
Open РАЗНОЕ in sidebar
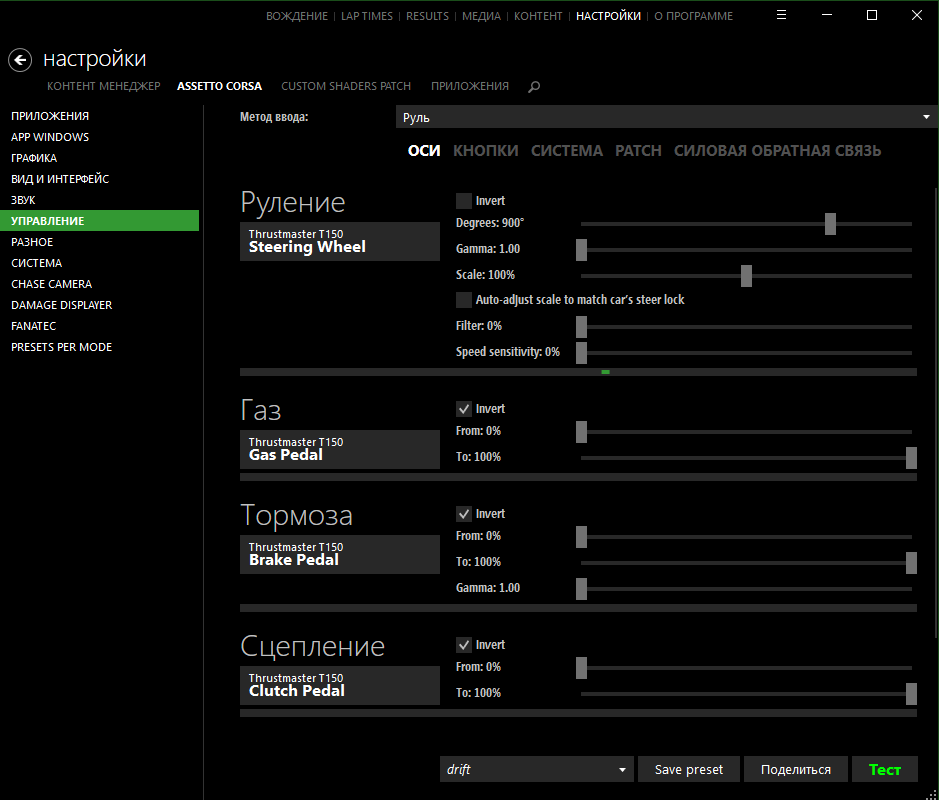[32, 242]
